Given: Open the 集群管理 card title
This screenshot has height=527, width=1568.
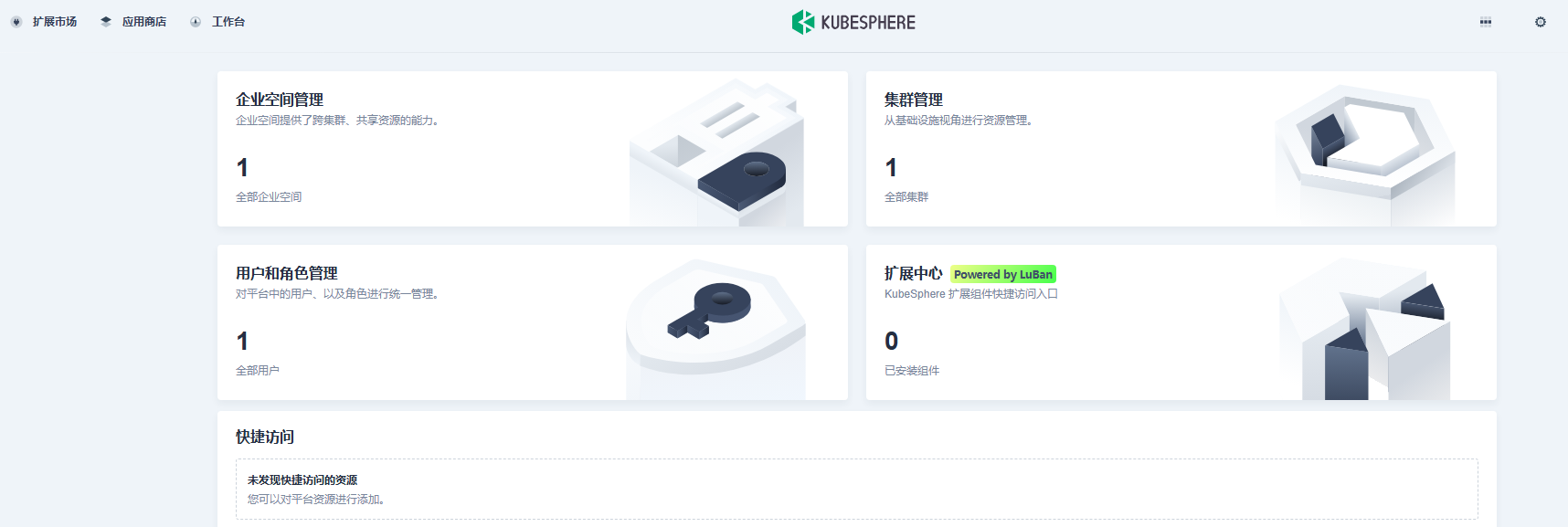Looking at the screenshot, I should click(914, 100).
